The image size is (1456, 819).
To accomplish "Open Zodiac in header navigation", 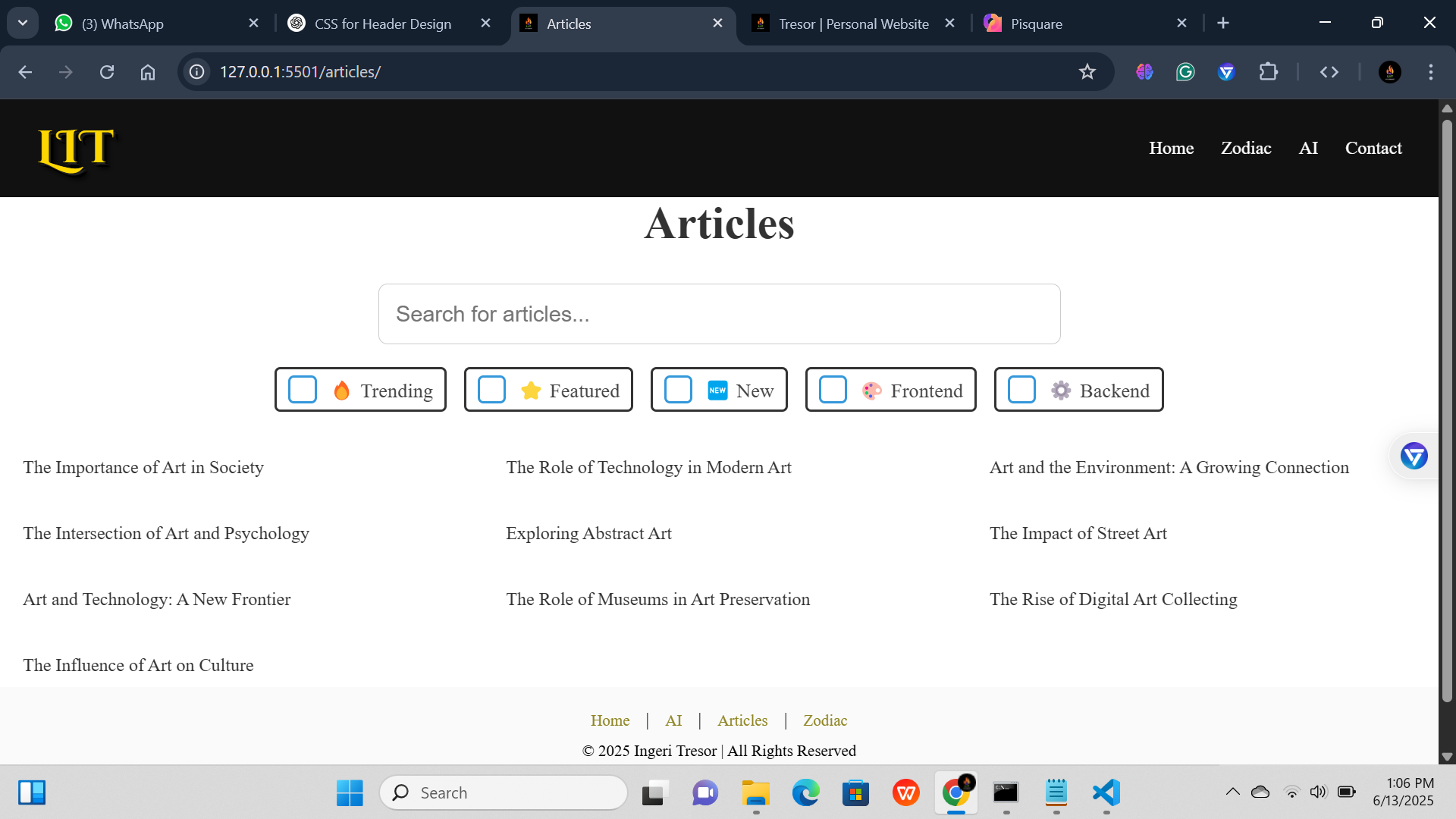I will tap(1245, 149).
